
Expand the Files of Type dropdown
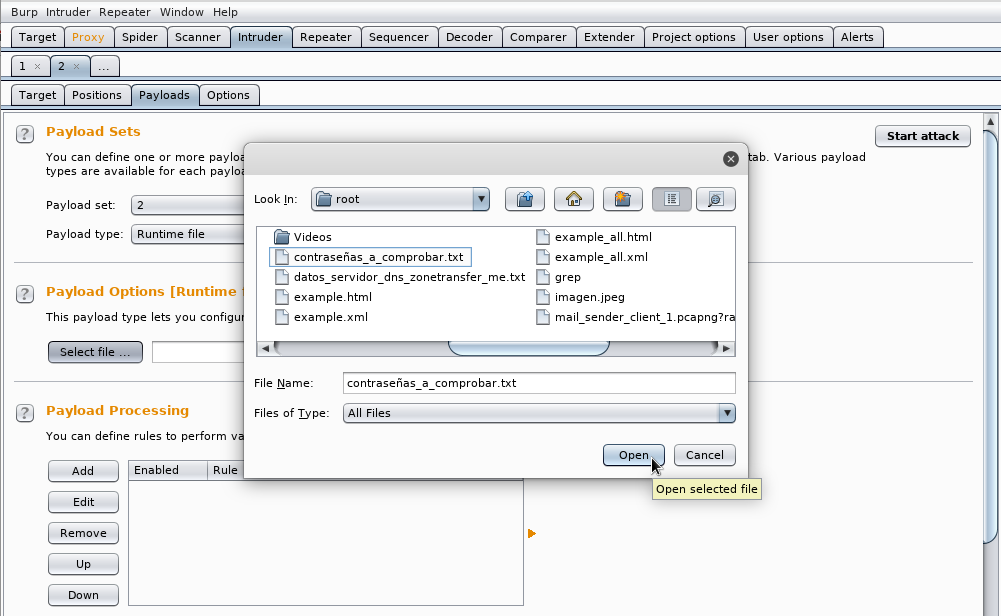point(726,413)
